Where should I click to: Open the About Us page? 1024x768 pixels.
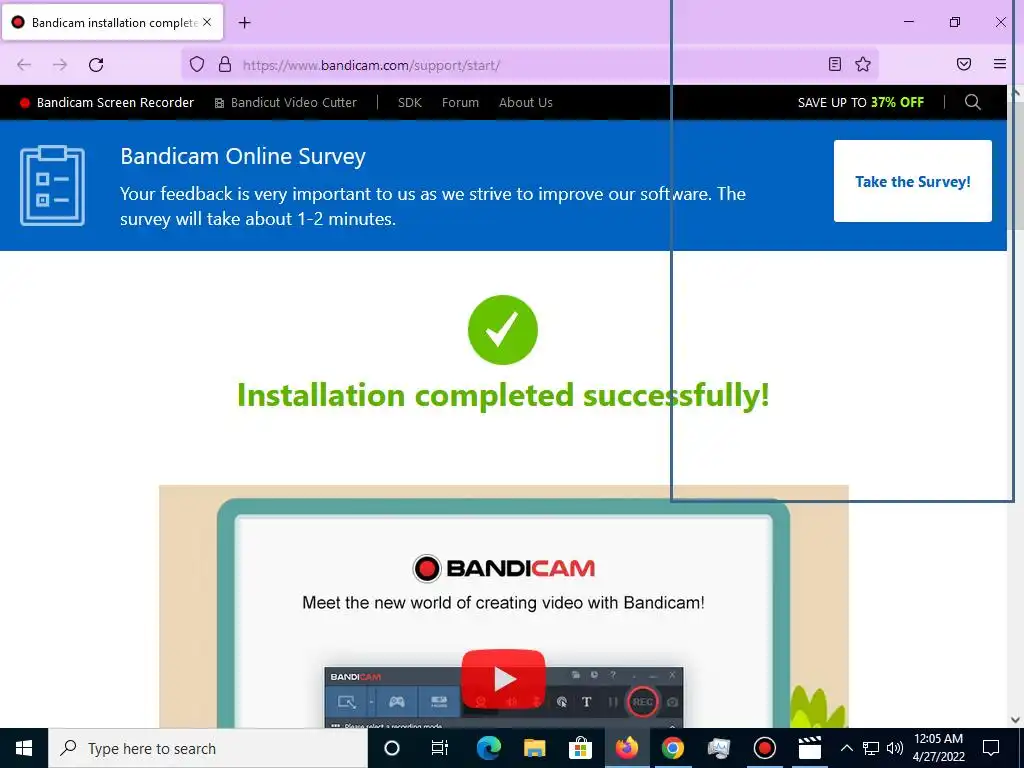pos(526,103)
